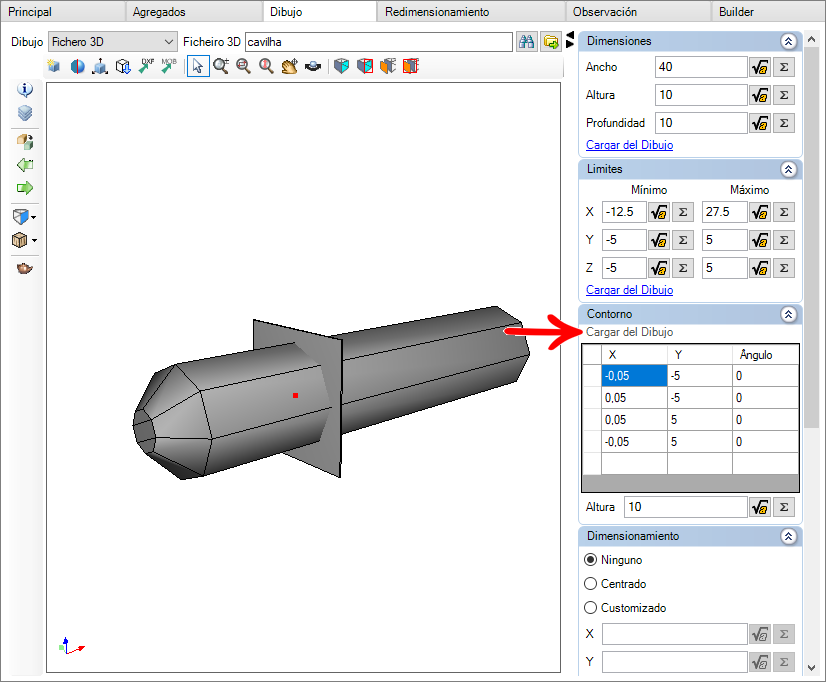Switch to the Agregados tab
The image size is (826, 682).
click(x=159, y=12)
